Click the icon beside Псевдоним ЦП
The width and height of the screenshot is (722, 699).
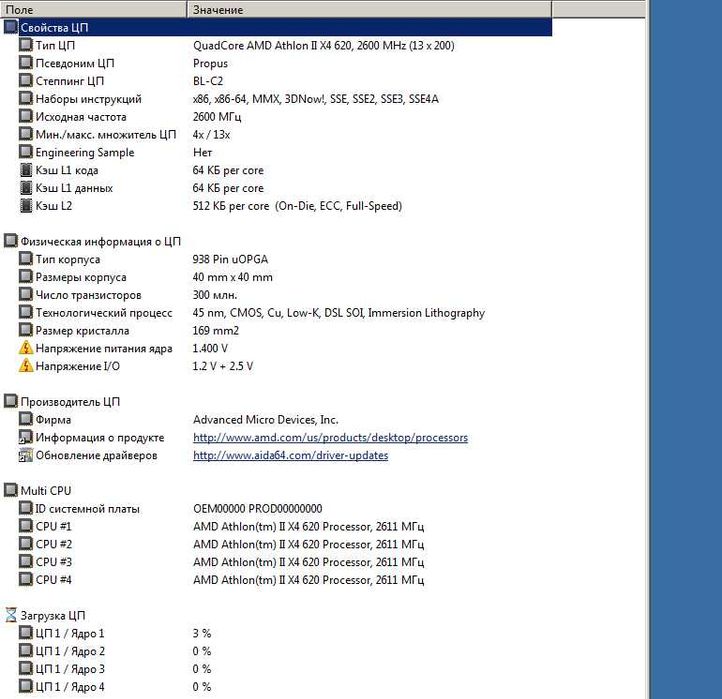26,63
